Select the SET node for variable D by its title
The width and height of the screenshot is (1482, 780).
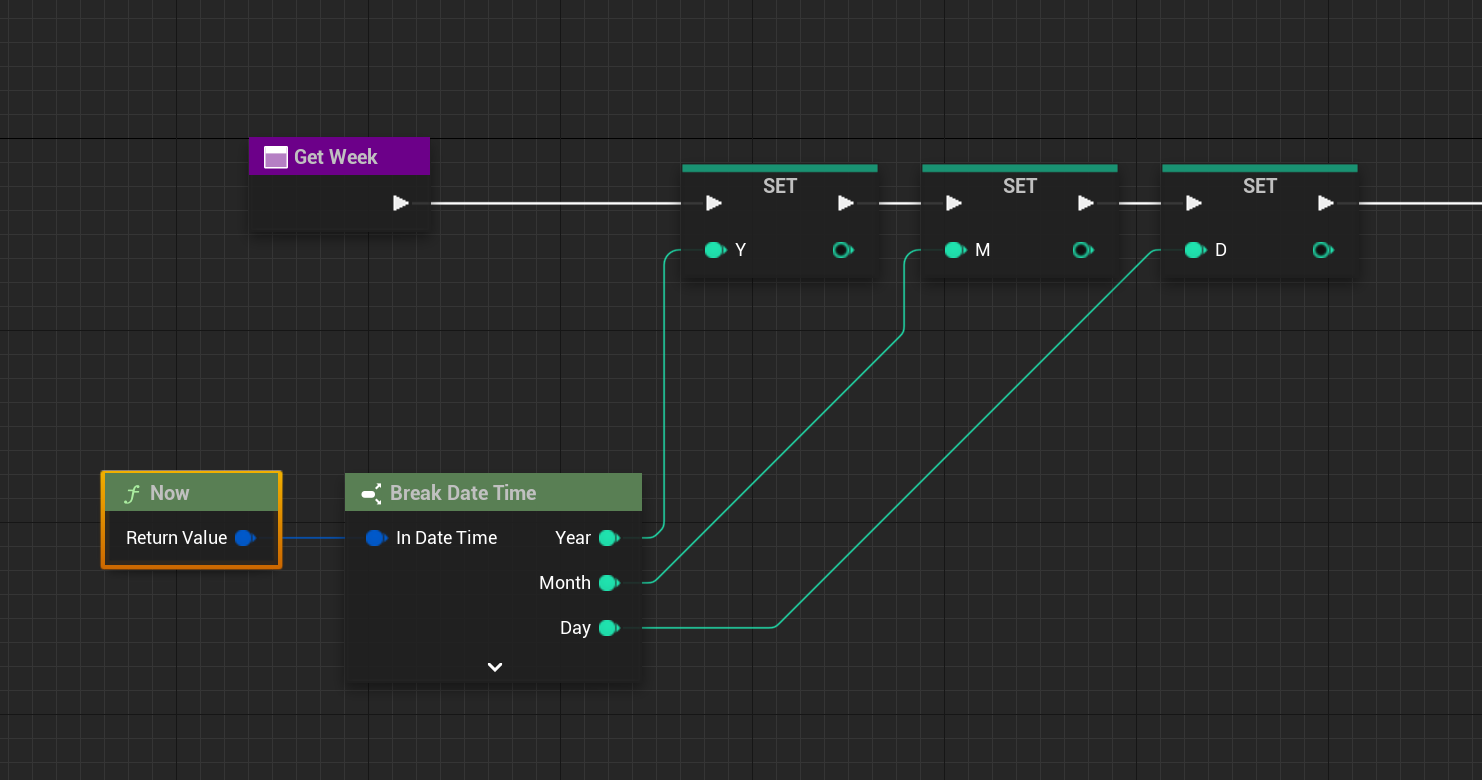click(x=1260, y=186)
